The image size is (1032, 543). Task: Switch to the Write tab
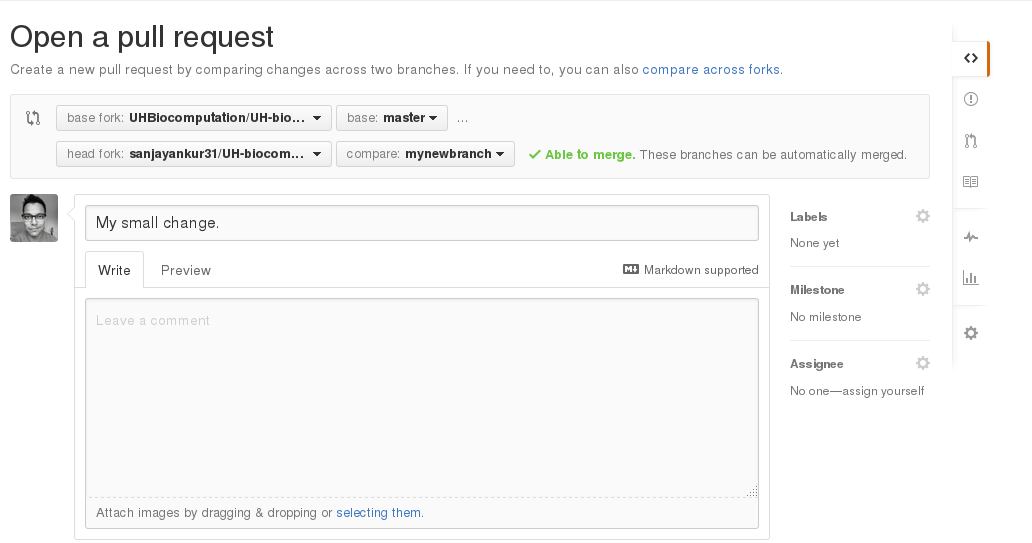tap(115, 270)
